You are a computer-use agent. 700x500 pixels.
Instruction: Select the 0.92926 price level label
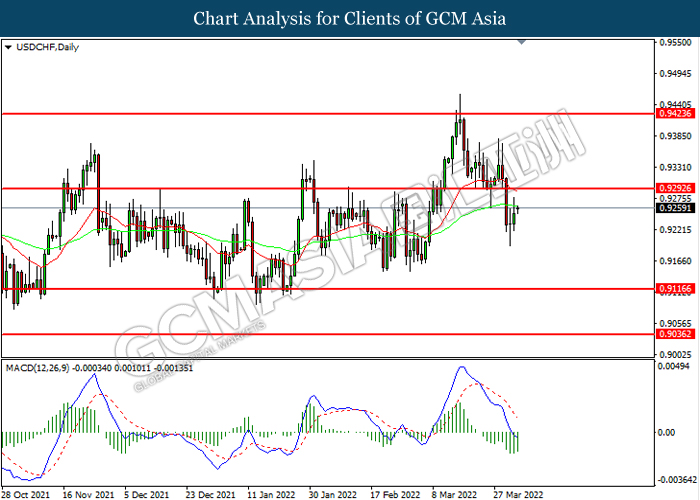[x=677, y=188]
